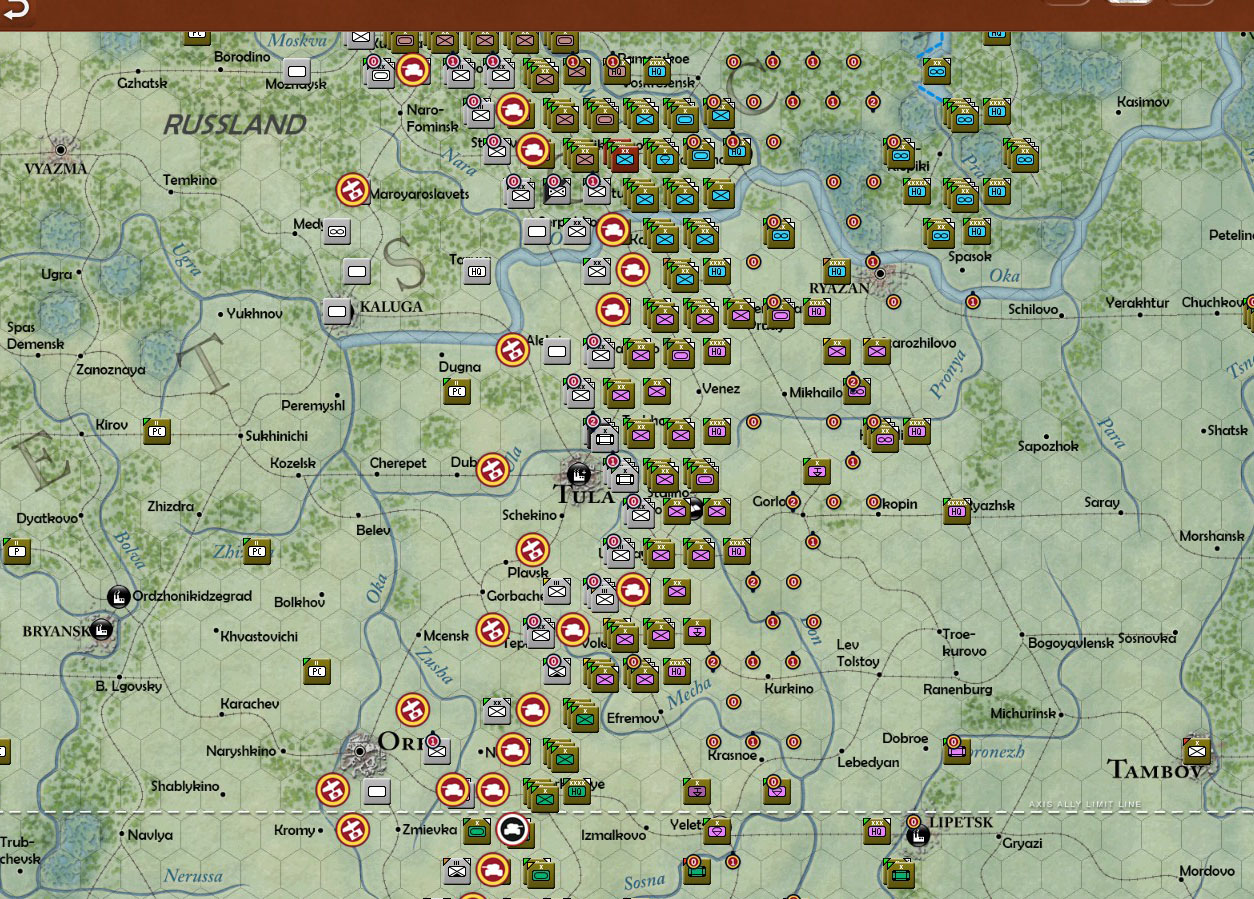Click the Temkino town label
This screenshot has width=1254, height=899.
(x=190, y=180)
